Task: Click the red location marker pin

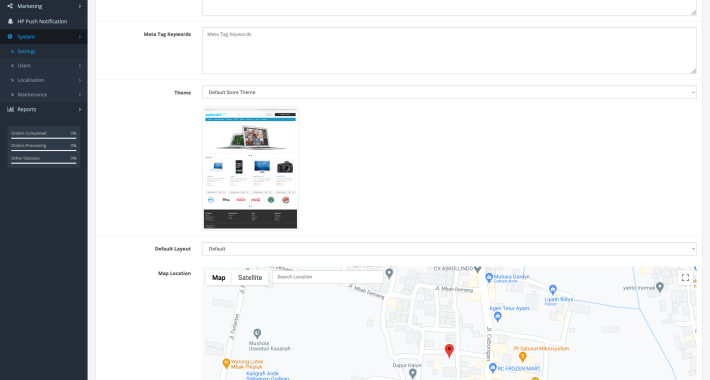Action: pos(449,351)
